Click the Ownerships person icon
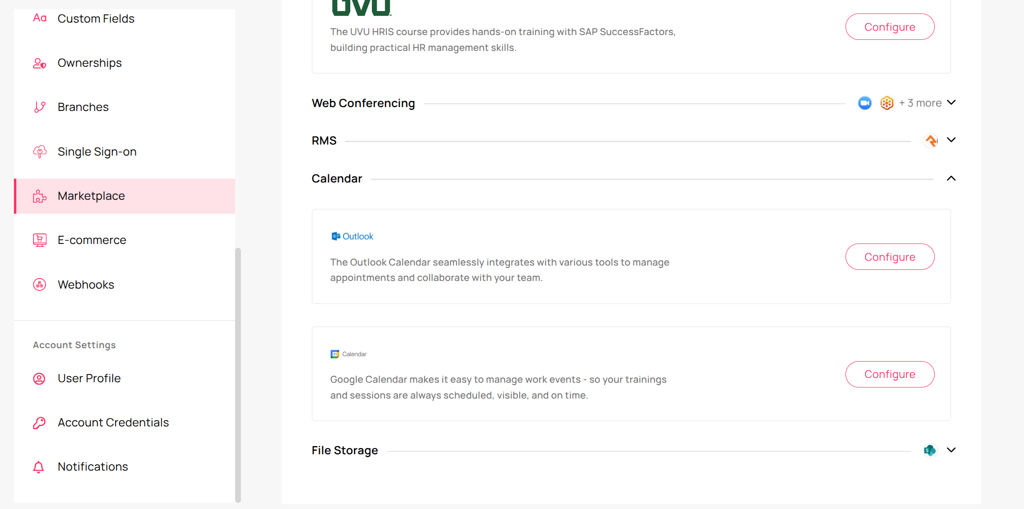Screen dimensions: 1024x509 pyautogui.click(x=40, y=63)
